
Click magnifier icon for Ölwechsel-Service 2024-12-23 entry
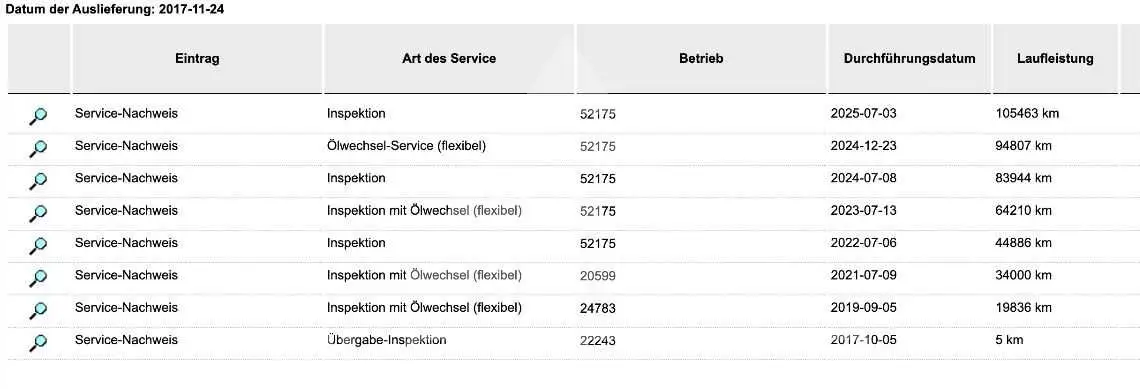(x=39, y=148)
